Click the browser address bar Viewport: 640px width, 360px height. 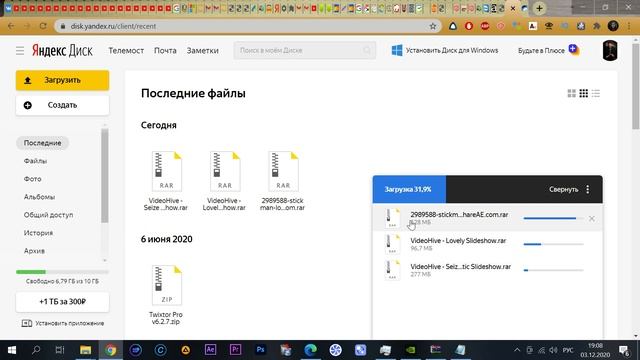248,26
